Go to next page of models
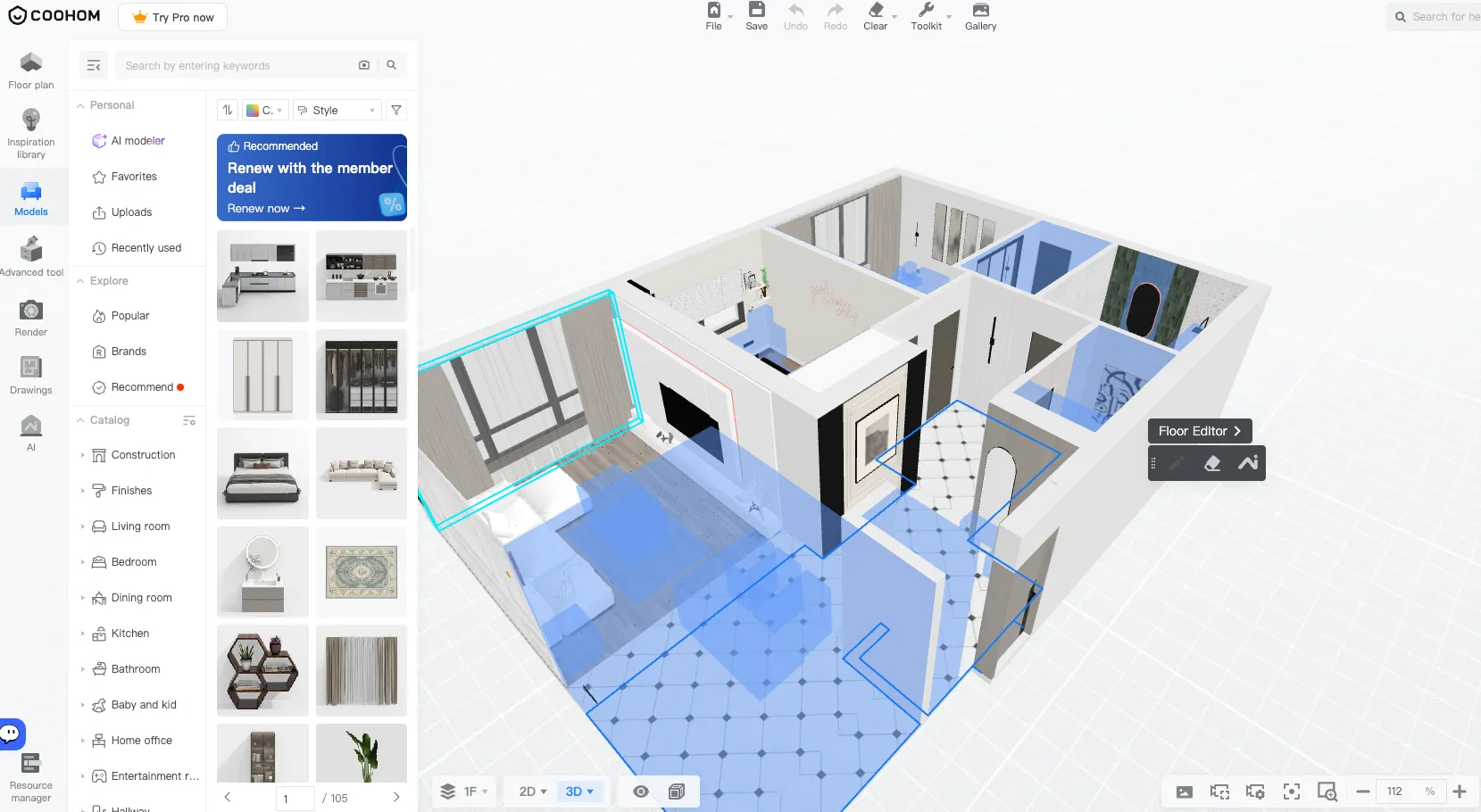Screen dimensions: 1481x812 396,798
